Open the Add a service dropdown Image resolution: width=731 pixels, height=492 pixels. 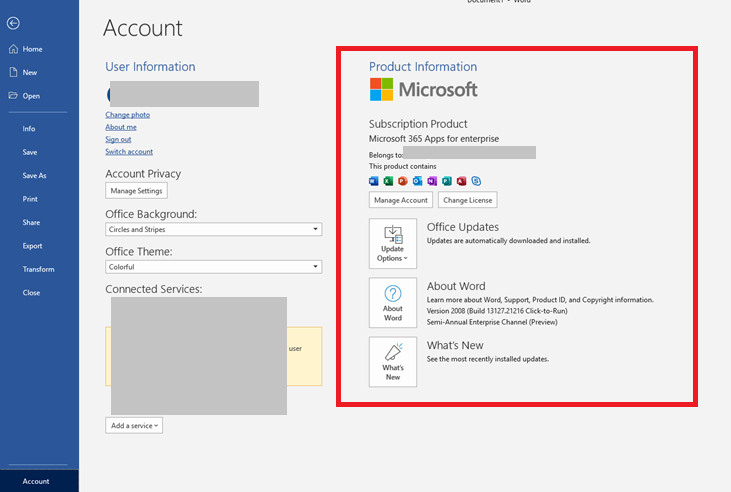[x=134, y=425]
